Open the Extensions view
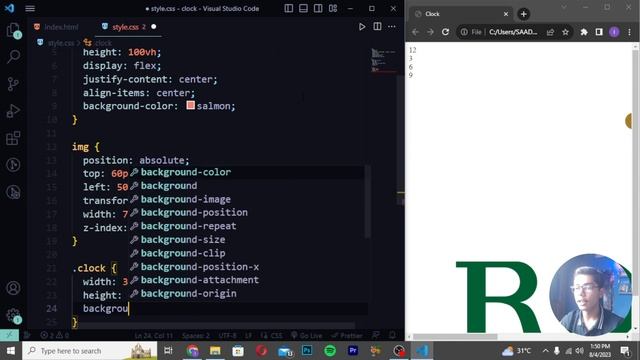Image resolution: width=640 pixels, height=360 pixels. click(13, 138)
